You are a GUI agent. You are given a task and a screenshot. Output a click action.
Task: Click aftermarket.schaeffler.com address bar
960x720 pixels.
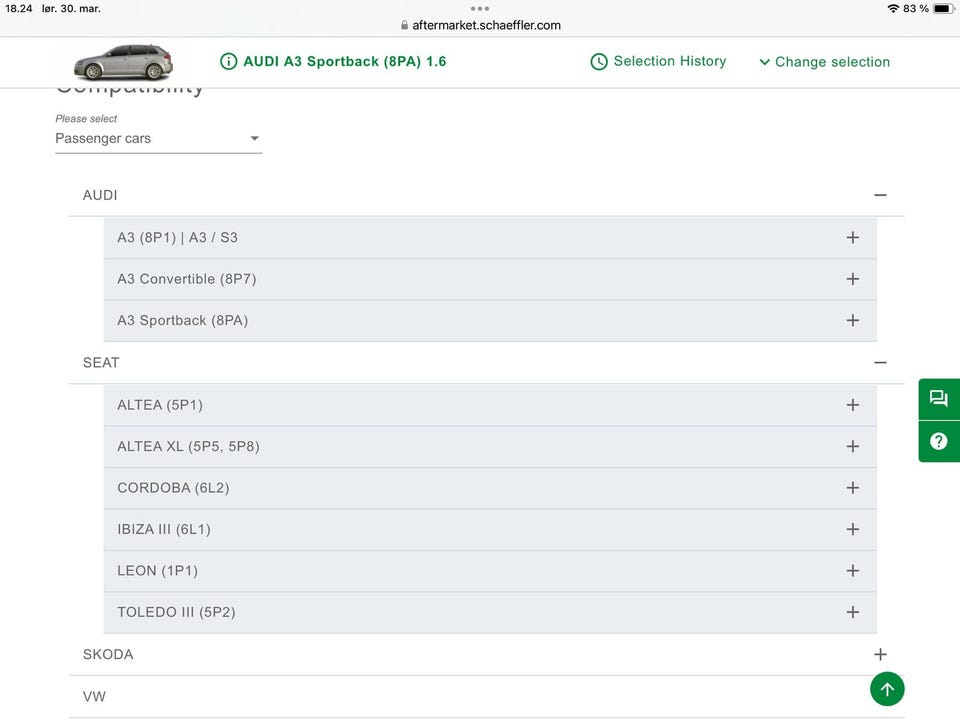pyautogui.click(x=486, y=25)
